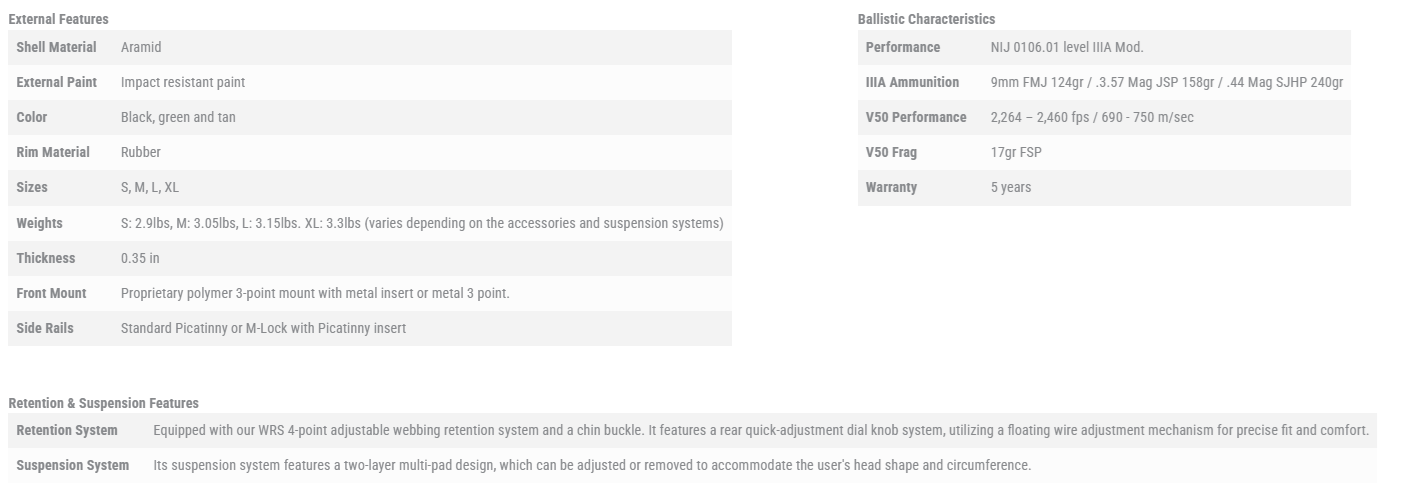This screenshot has height=486, width=1419.
Task: Click the V50 Performance row label
Action: (916, 117)
